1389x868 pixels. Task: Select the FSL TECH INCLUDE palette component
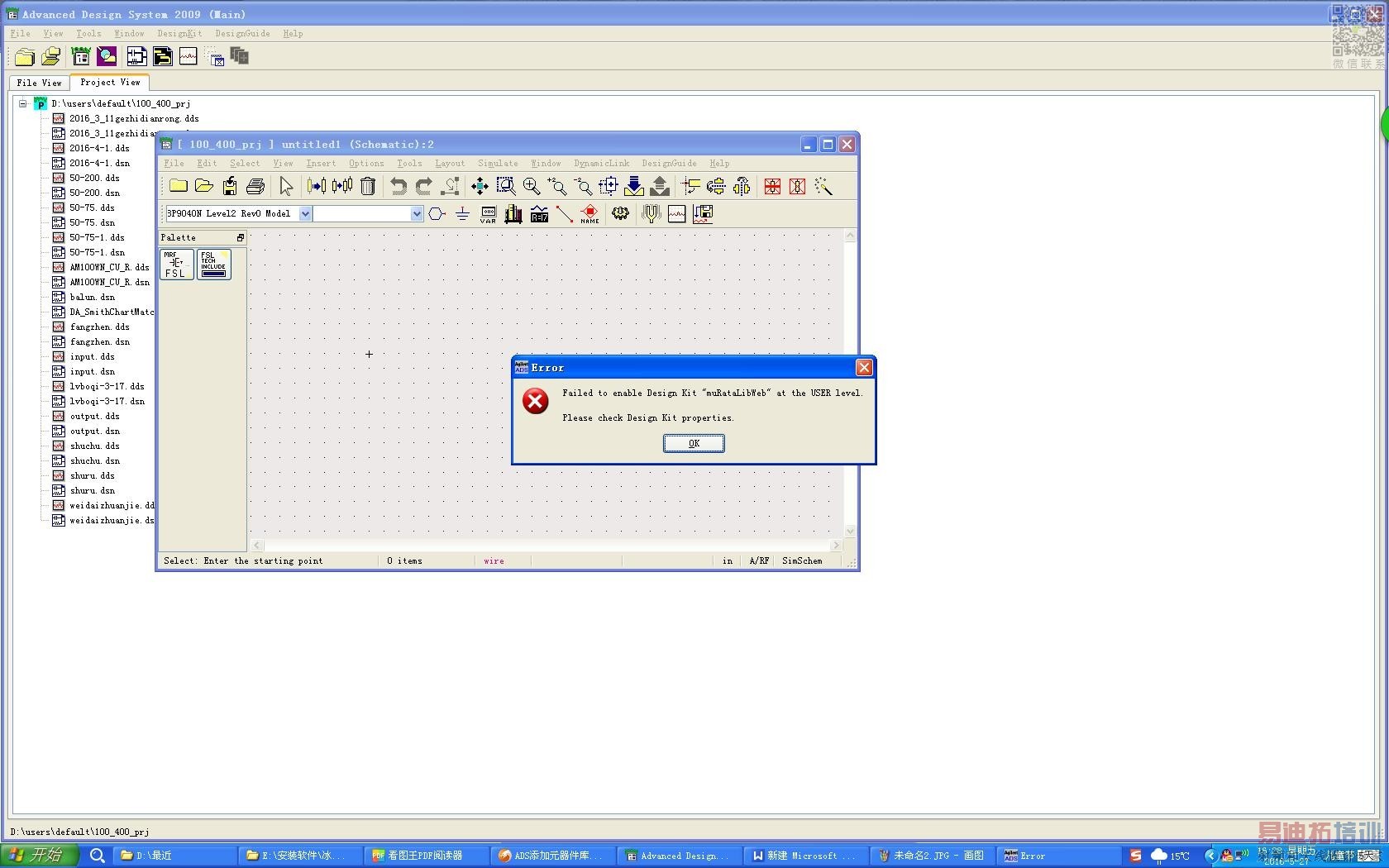pyautogui.click(x=213, y=265)
